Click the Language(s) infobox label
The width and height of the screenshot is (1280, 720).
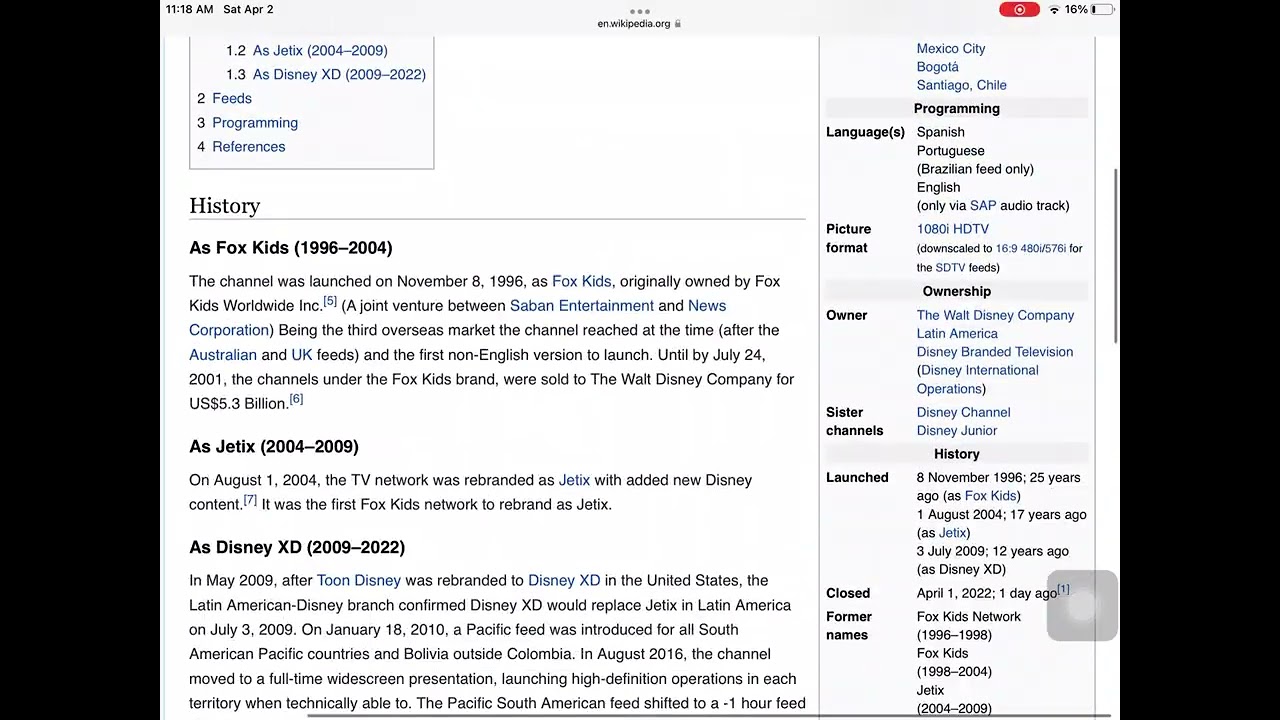pos(865,132)
